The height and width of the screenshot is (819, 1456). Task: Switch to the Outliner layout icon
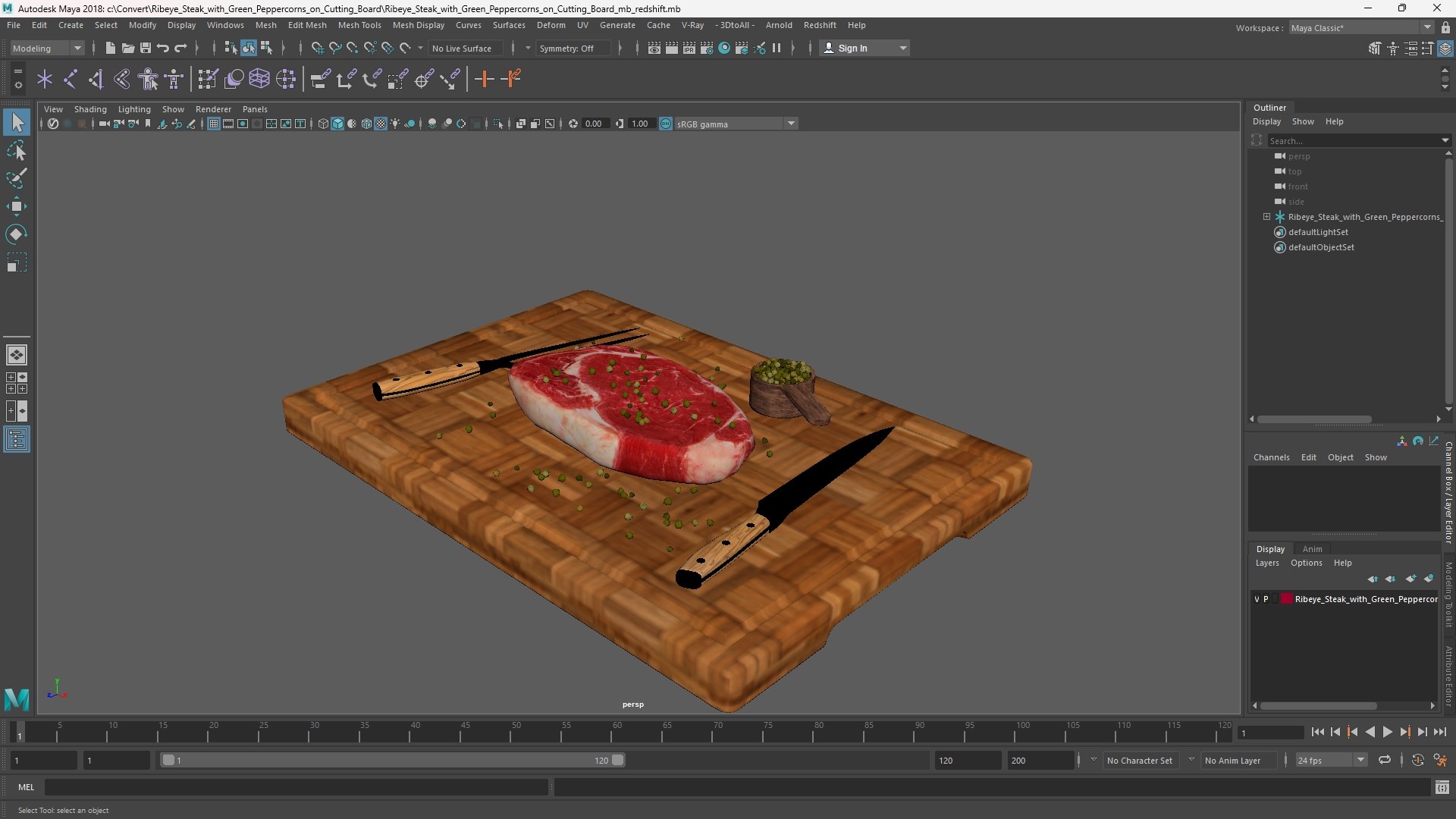[x=17, y=440]
